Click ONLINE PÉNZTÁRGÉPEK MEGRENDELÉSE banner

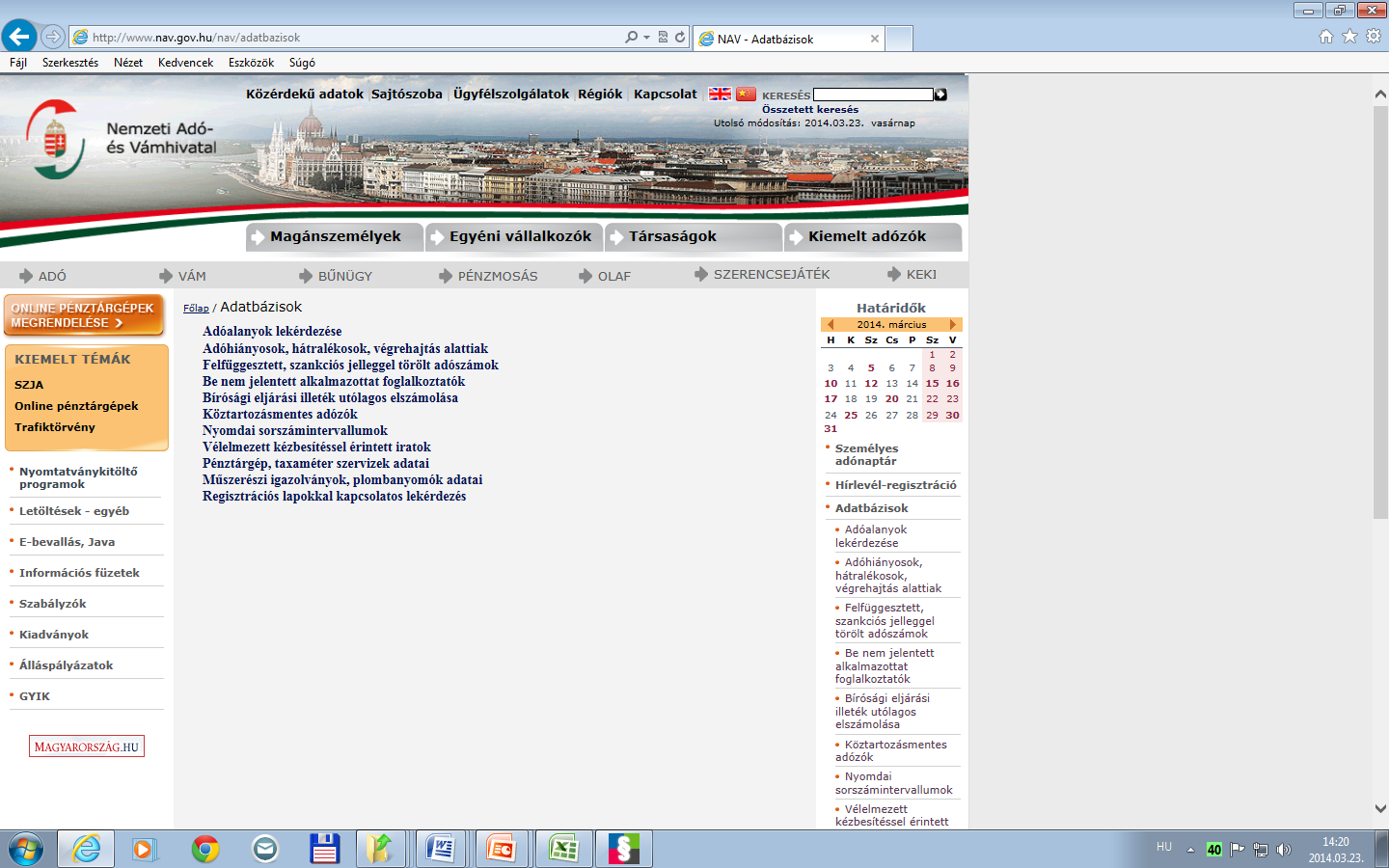point(84,315)
